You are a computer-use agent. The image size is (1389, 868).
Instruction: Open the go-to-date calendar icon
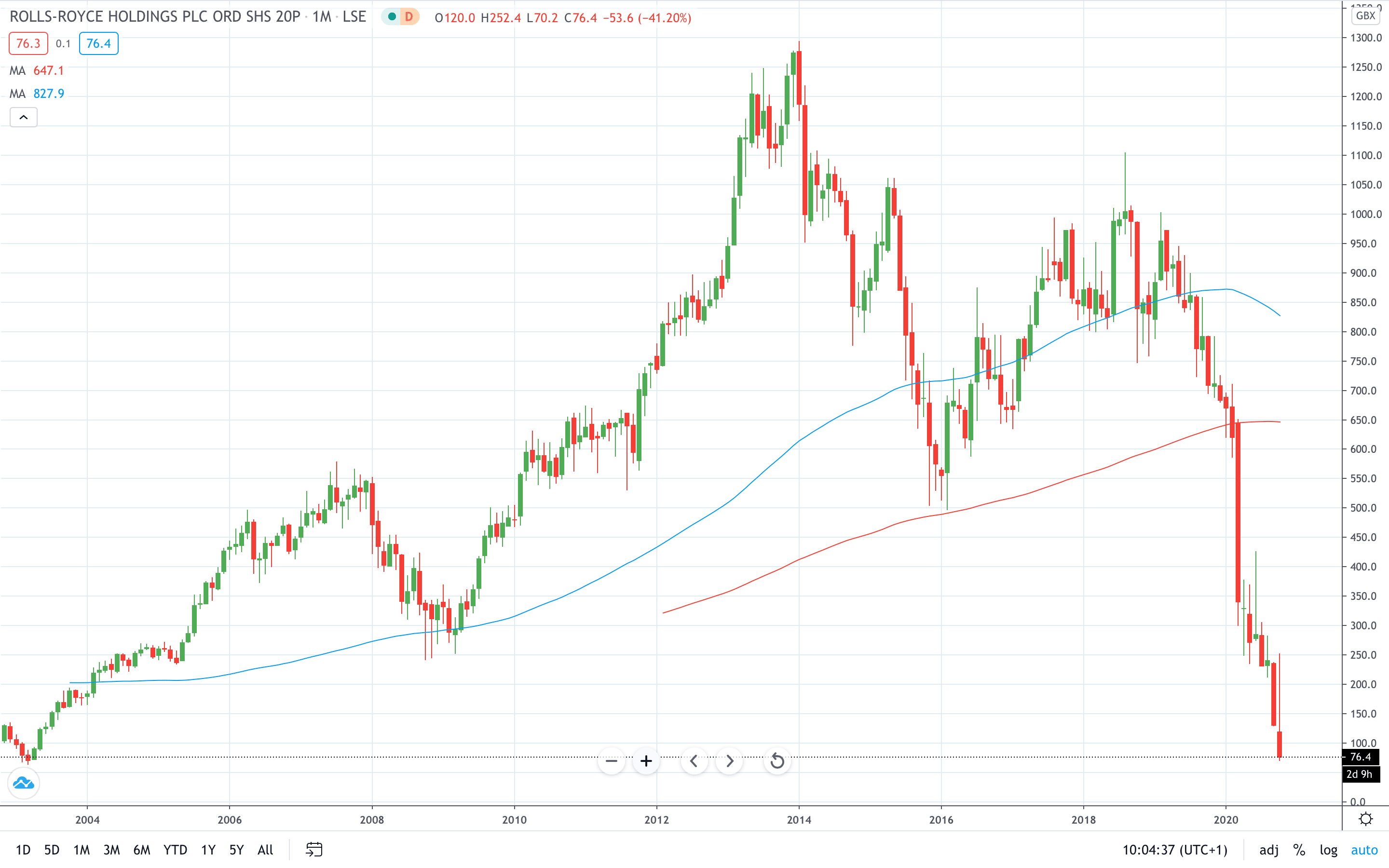point(314,850)
